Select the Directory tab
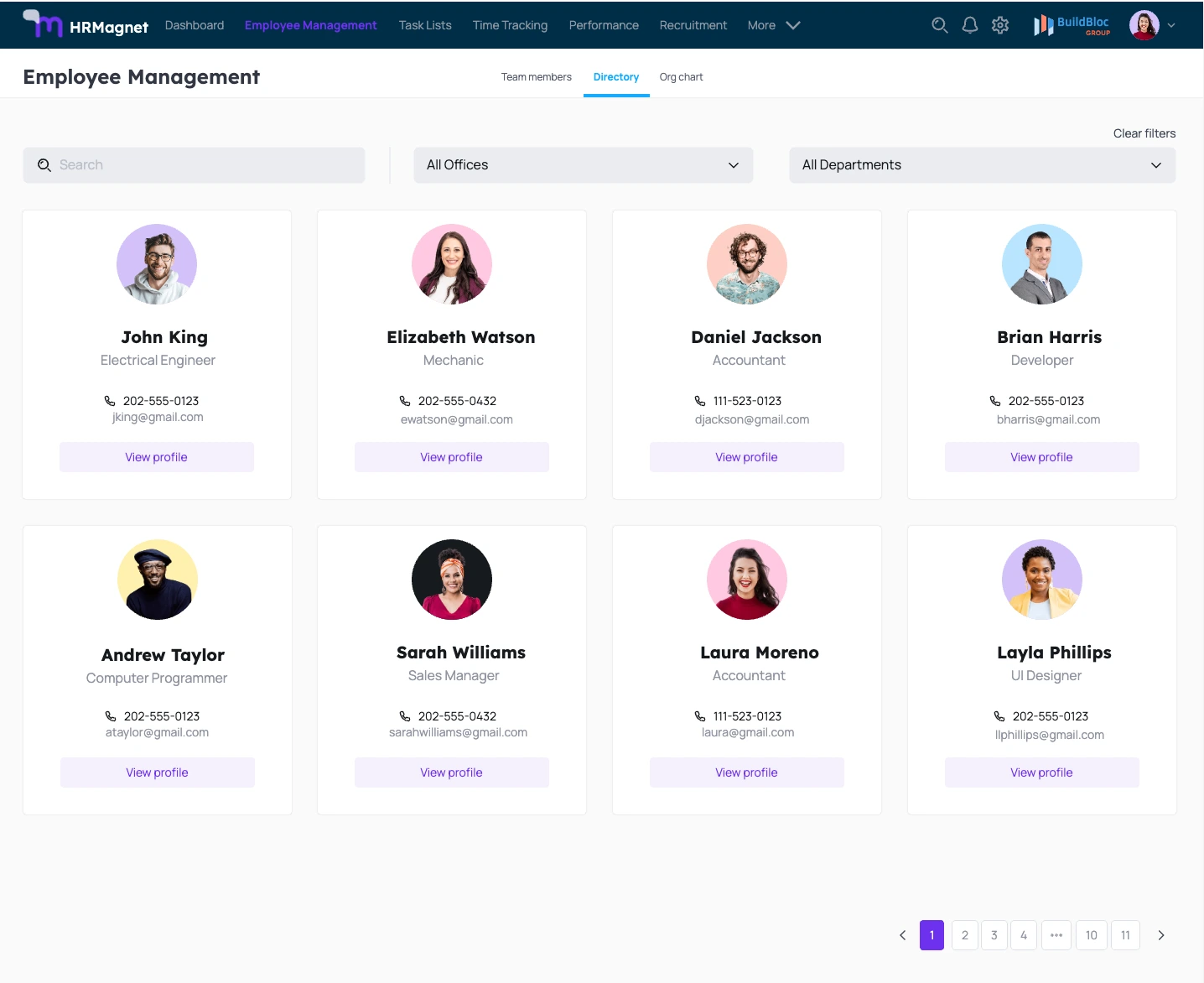Viewport: 1204px width, 983px height. [x=616, y=77]
